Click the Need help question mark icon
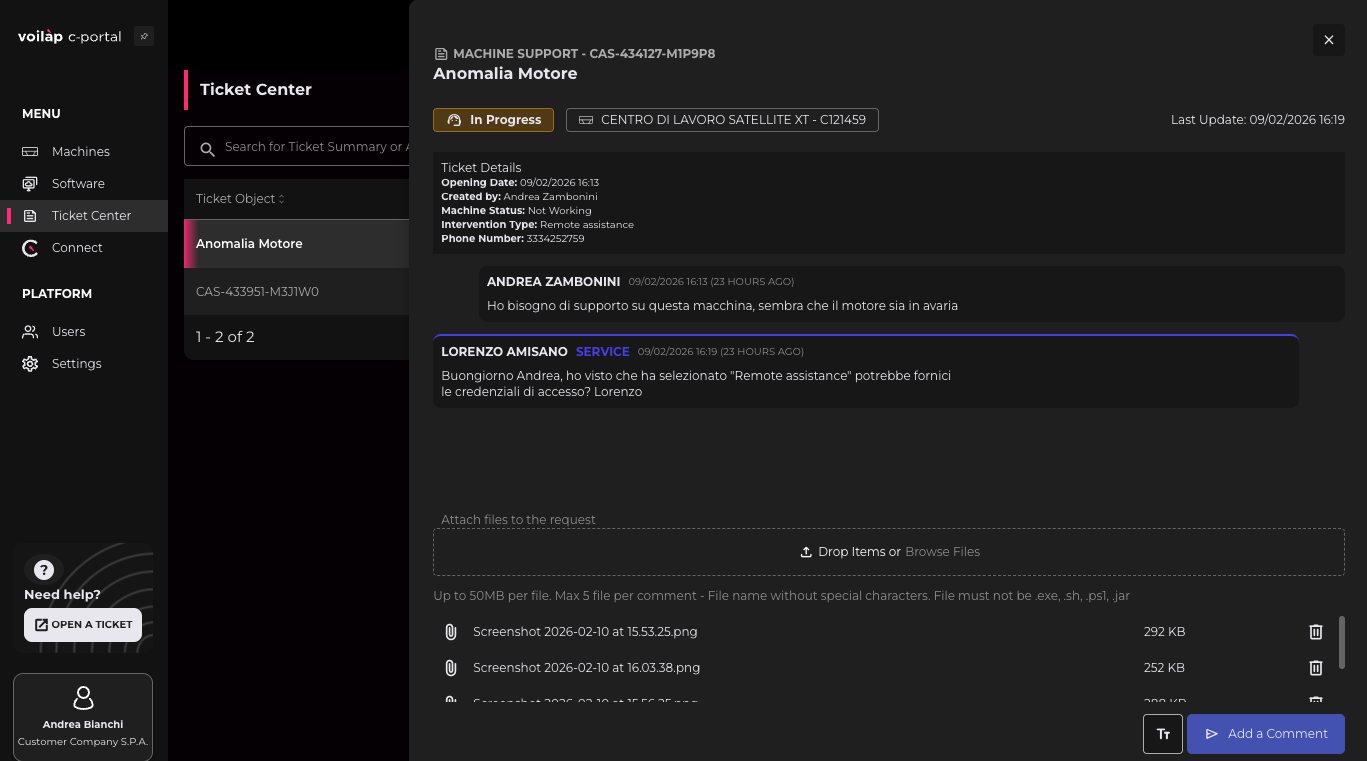1367x761 pixels. pyautogui.click(x=43, y=570)
